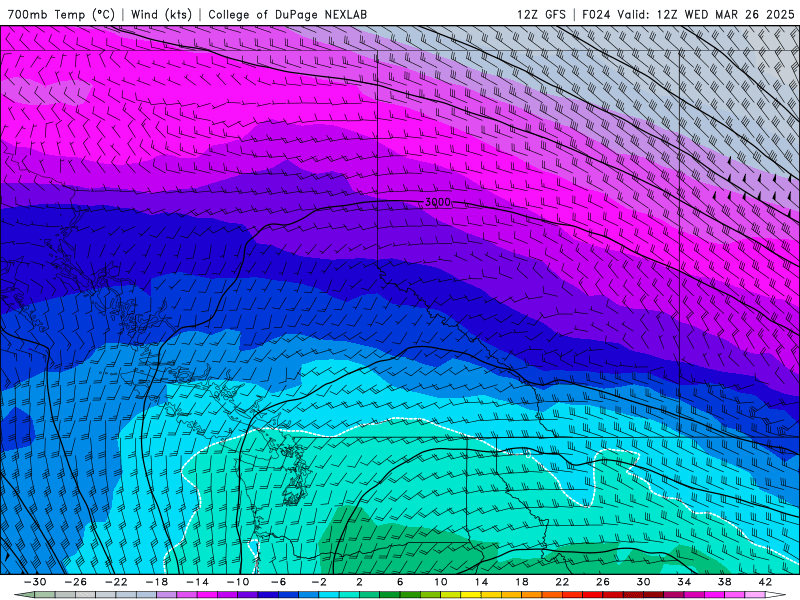The height and width of the screenshot is (600, 800).
Task: Click the '14' value on the color scale
Action: pos(481,582)
